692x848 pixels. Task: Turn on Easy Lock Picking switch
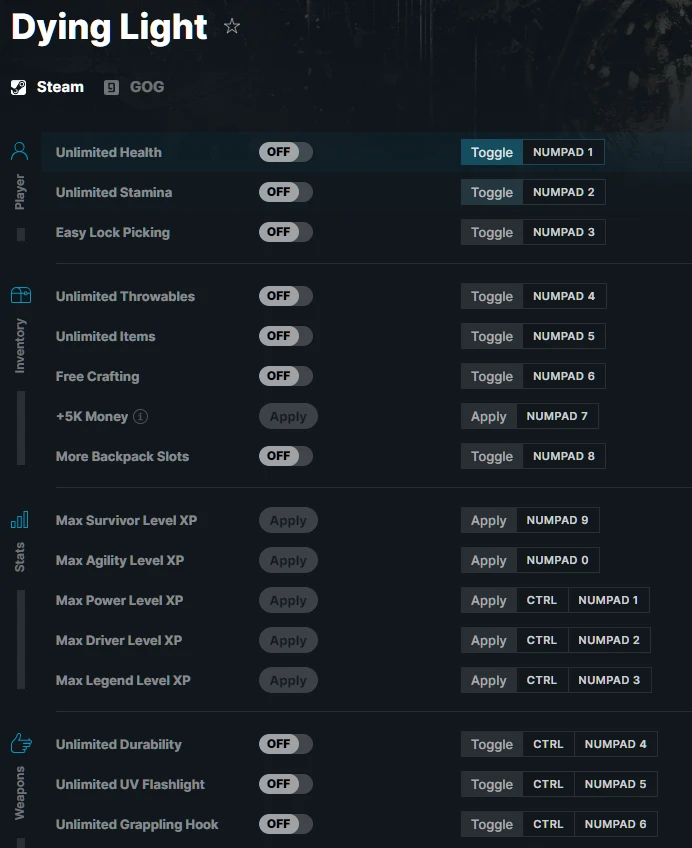[x=285, y=232]
